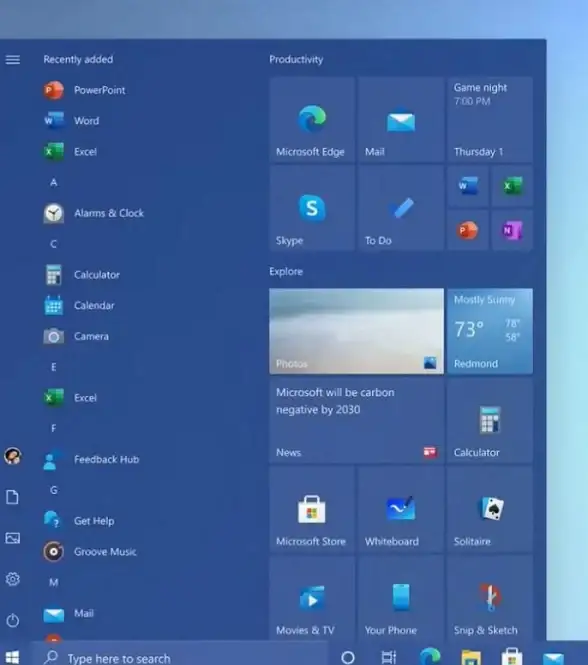The height and width of the screenshot is (665, 588).
Task: Open Game night calendar tile
Action: click(490, 119)
